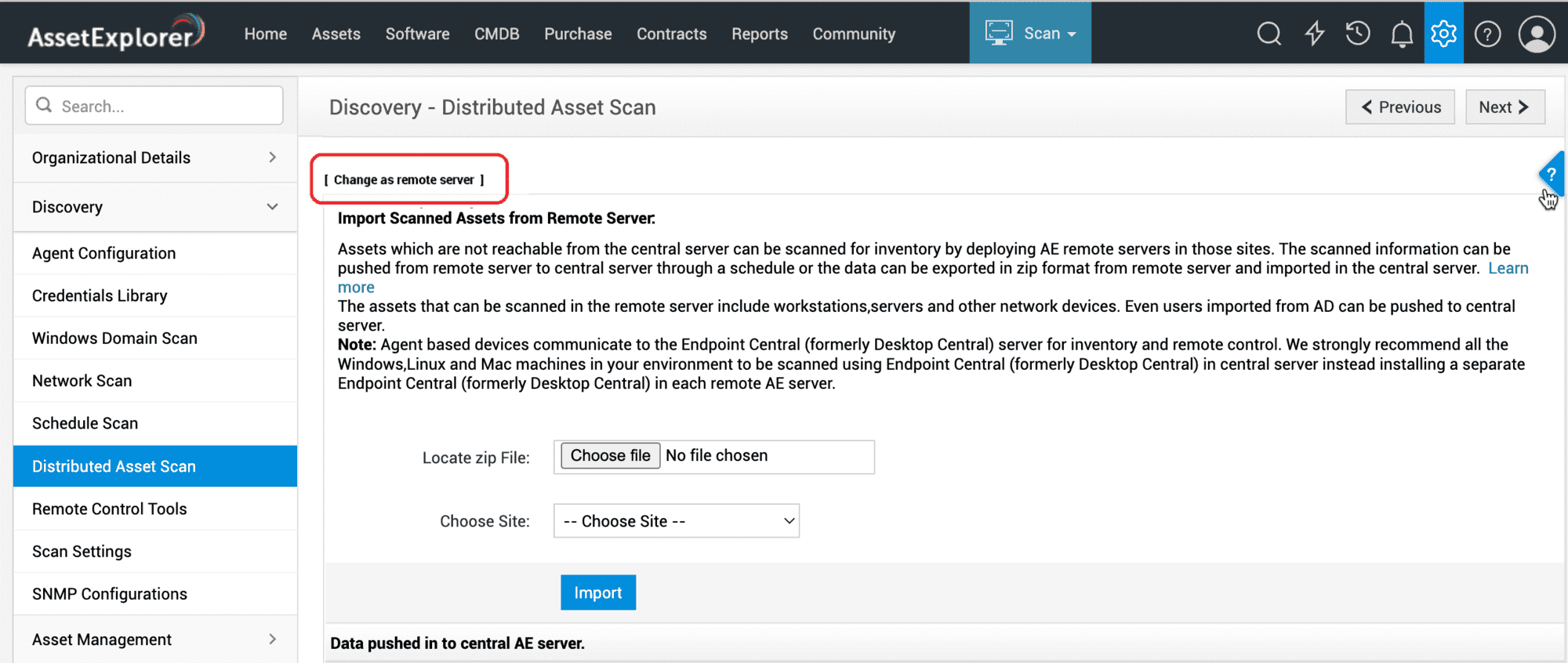Click the Choose file button

(x=610, y=456)
